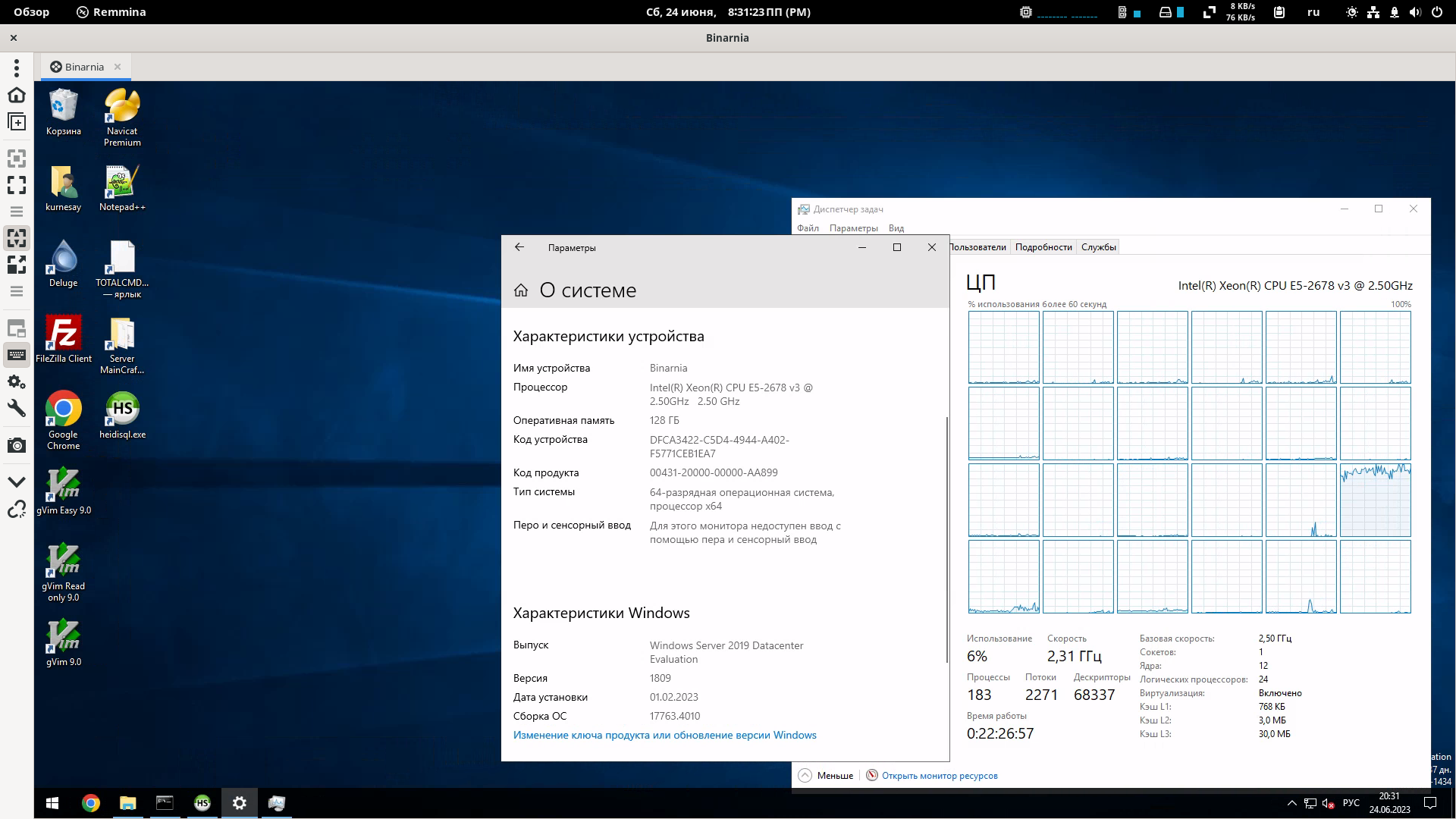Click Изменение ключа продукта link
The width and height of the screenshot is (1456, 819).
(664, 735)
